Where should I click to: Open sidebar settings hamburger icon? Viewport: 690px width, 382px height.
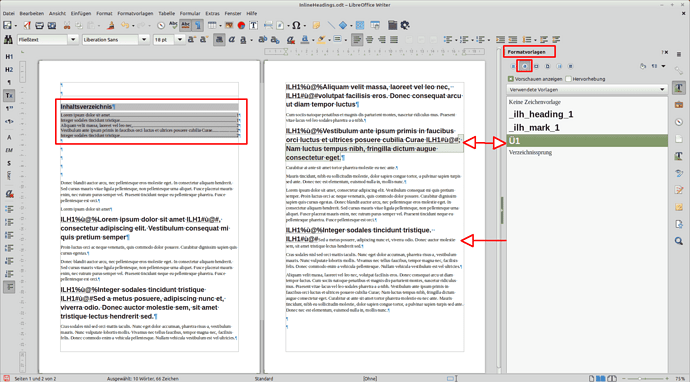(x=679, y=54)
